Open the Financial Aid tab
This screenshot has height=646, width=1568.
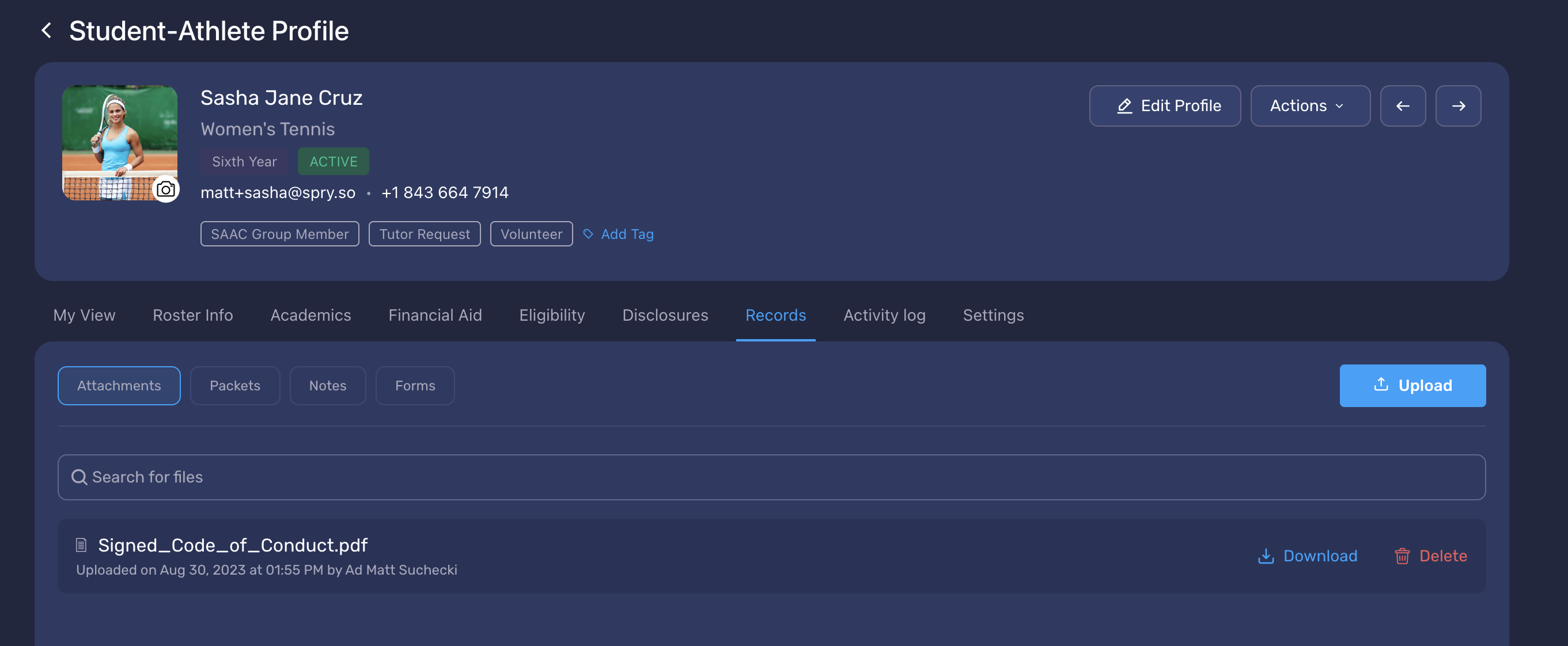[x=435, y=315]
